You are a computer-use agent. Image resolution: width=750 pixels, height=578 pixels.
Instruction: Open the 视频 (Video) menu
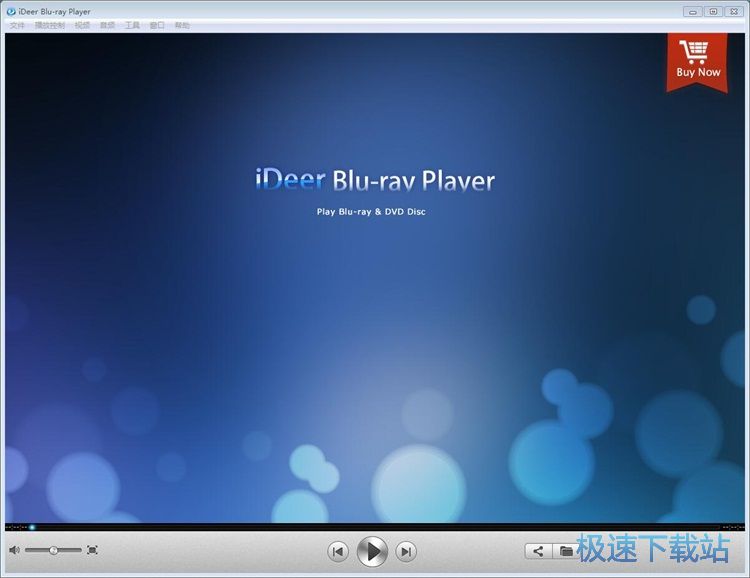82,25
